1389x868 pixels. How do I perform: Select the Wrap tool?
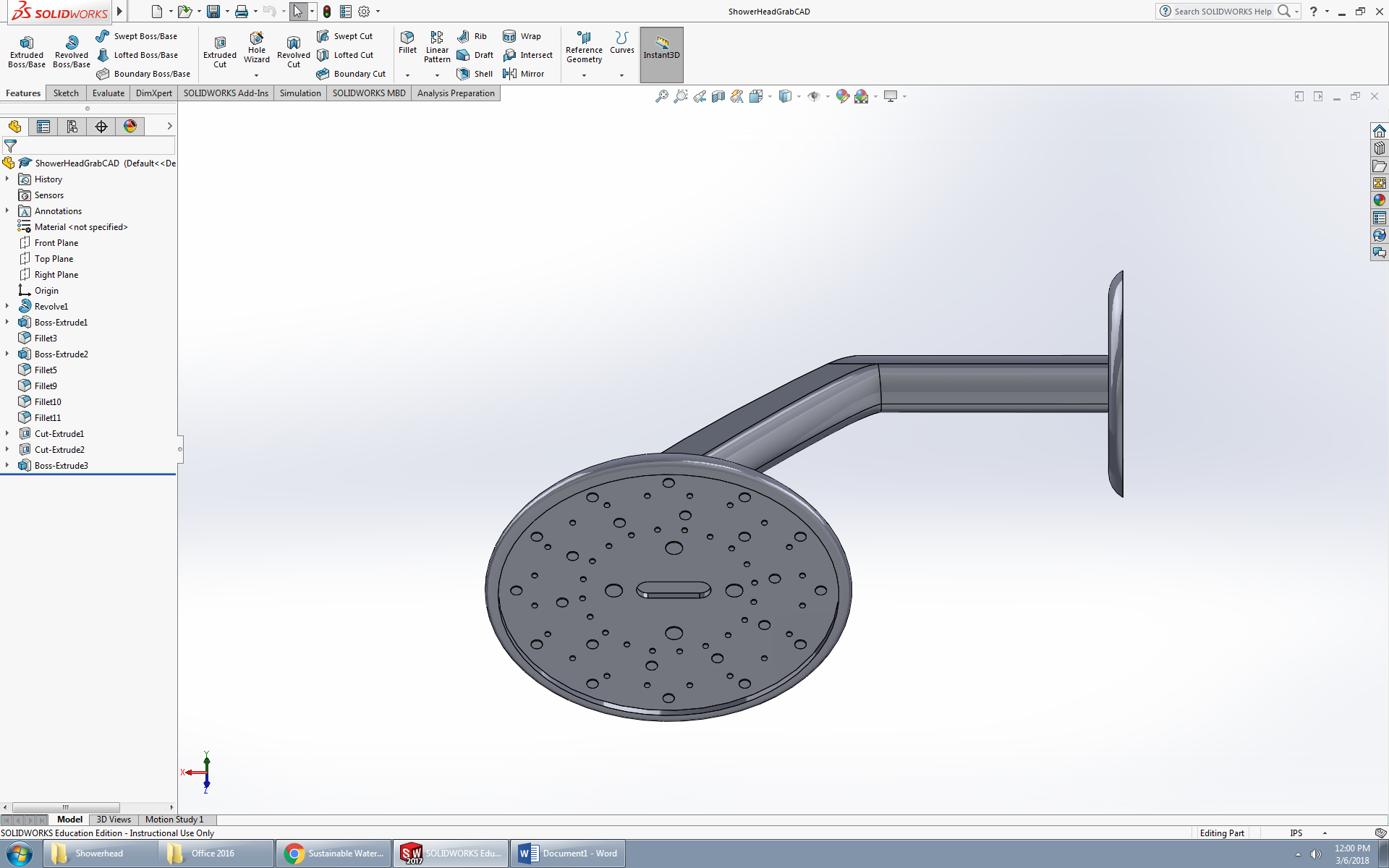tap(522, 36)
